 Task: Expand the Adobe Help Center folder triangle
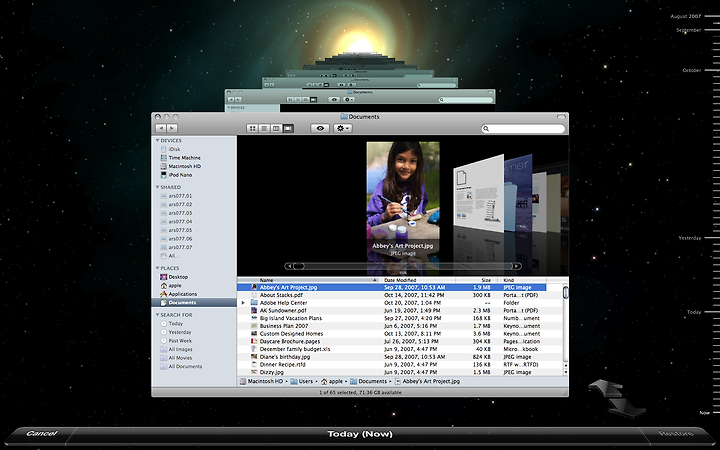click(x=243, y=303)
